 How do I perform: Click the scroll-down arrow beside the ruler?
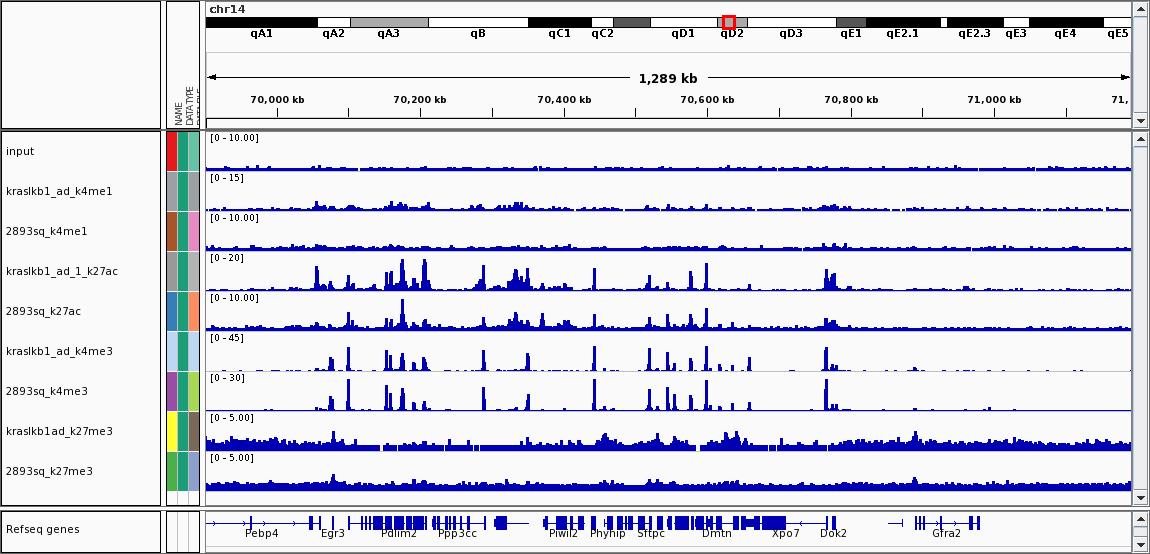pos(1140,121)
